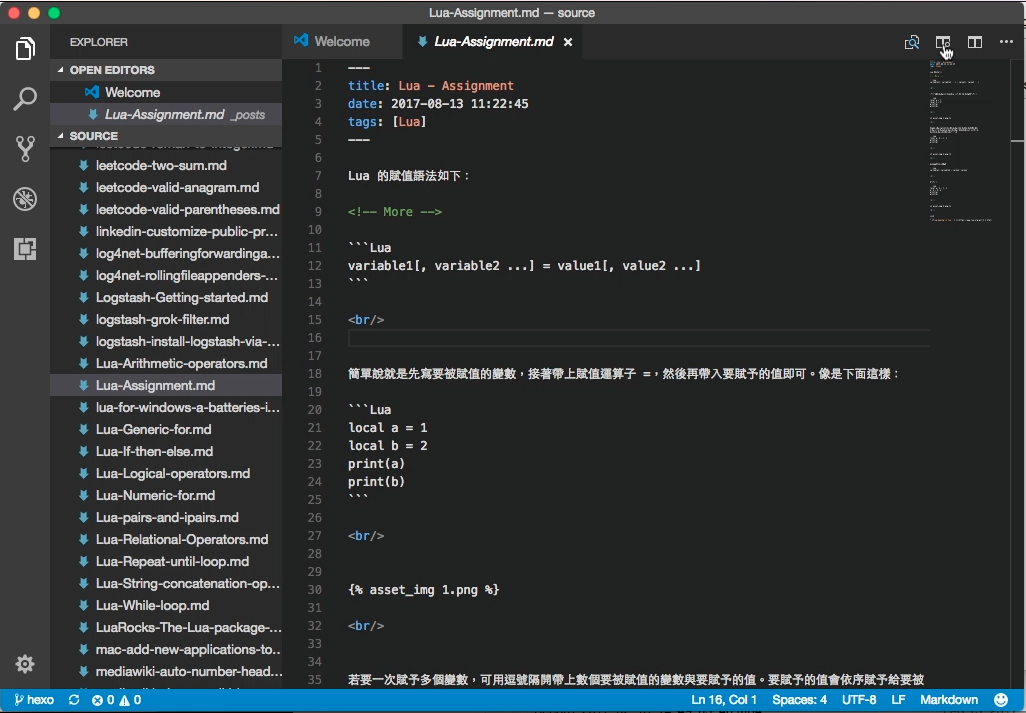Screen dimensions: 1026x713
Task: Click the synchronize changes icon in status bar
Action: 74,700
